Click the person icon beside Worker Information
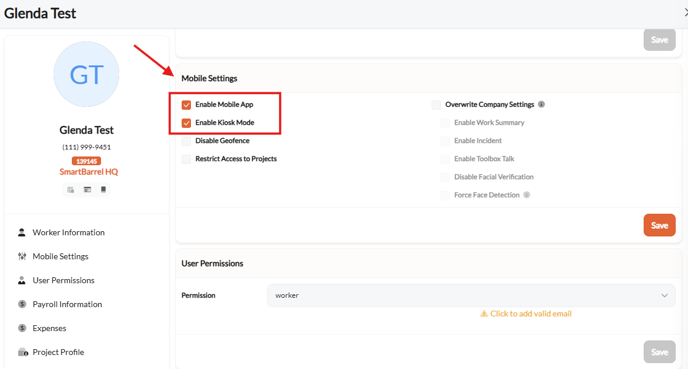This screenshot has width=688, height=369. 22,233
